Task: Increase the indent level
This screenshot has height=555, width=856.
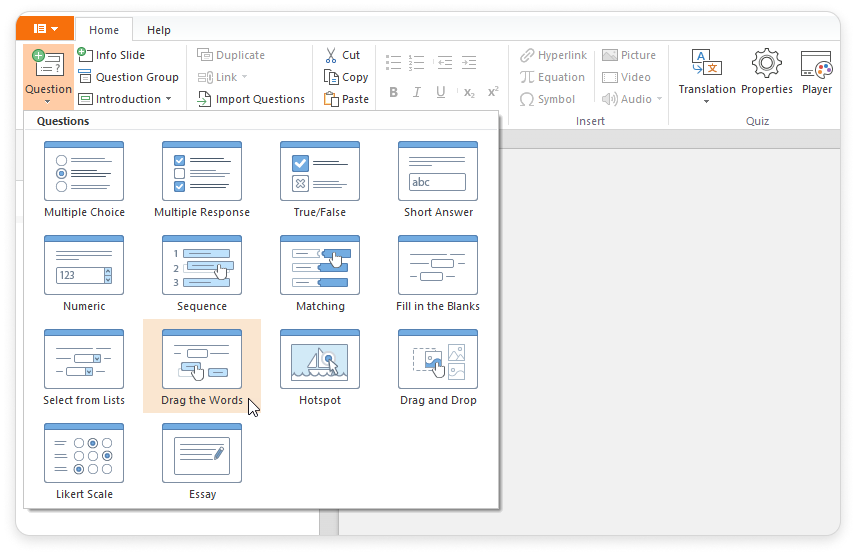Action: coord(468,62)
